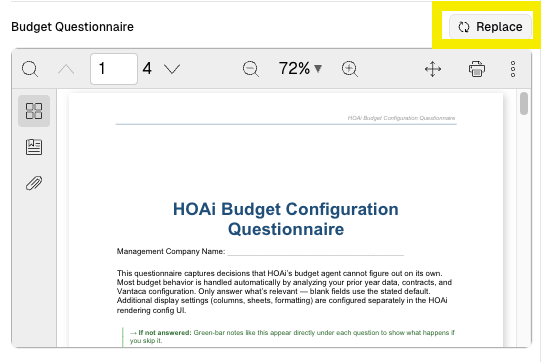Screen dimensions: 541x362
Task: Activate the pan move tool
Action: pyautogui.click(x=433, y=69)
